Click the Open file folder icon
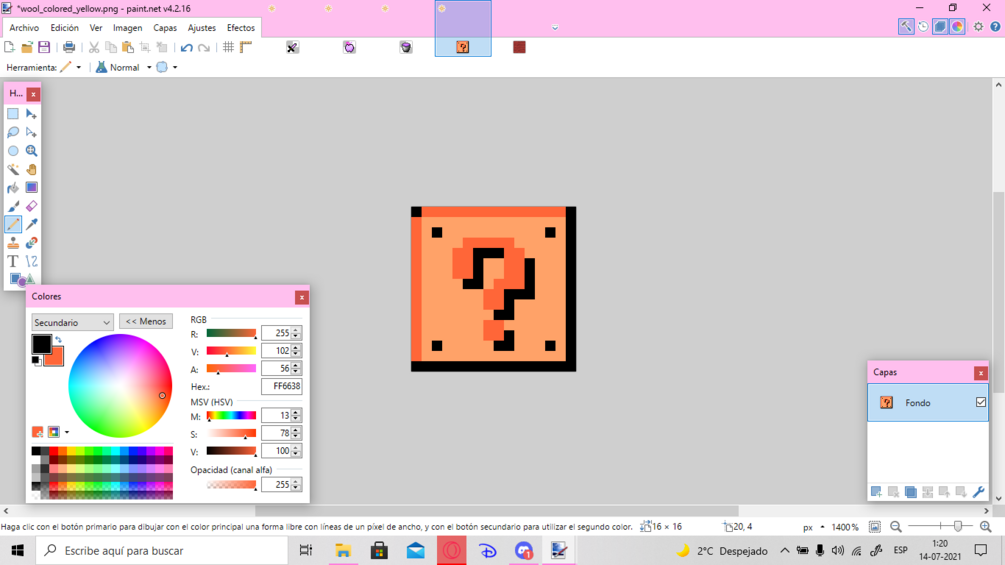 point(27,47)
